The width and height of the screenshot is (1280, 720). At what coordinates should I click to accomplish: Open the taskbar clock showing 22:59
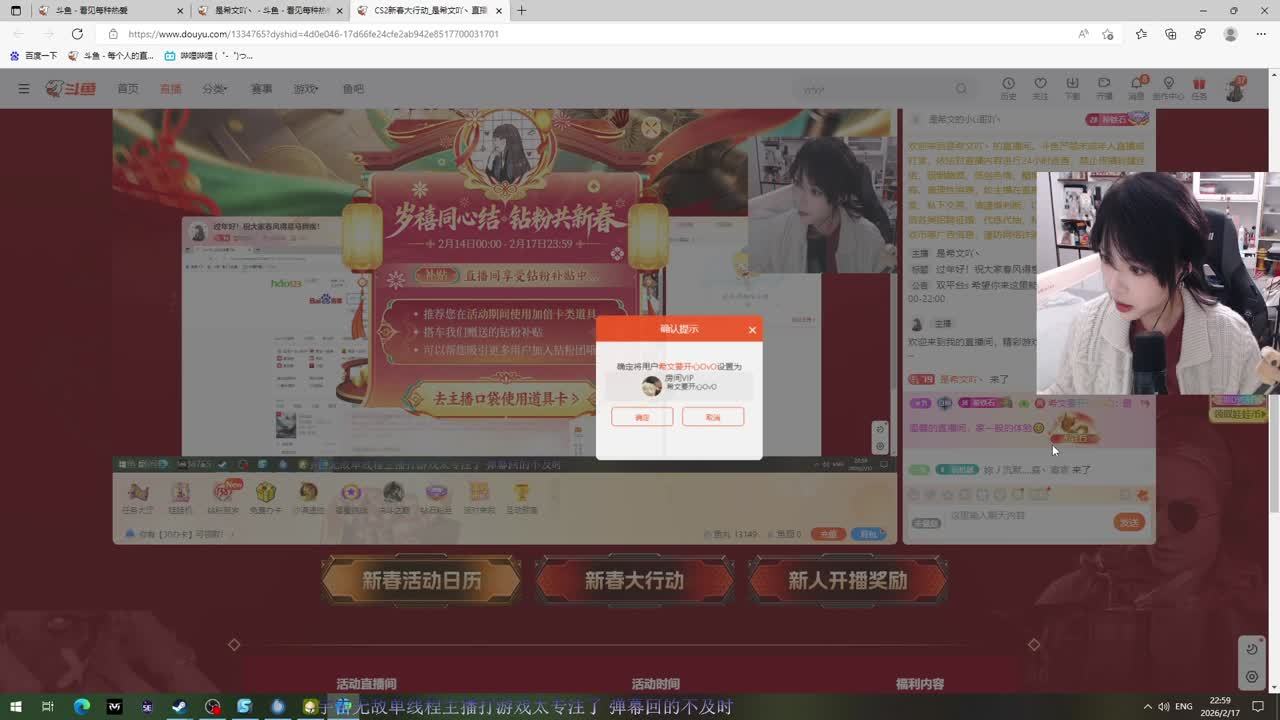point(1220,707)
